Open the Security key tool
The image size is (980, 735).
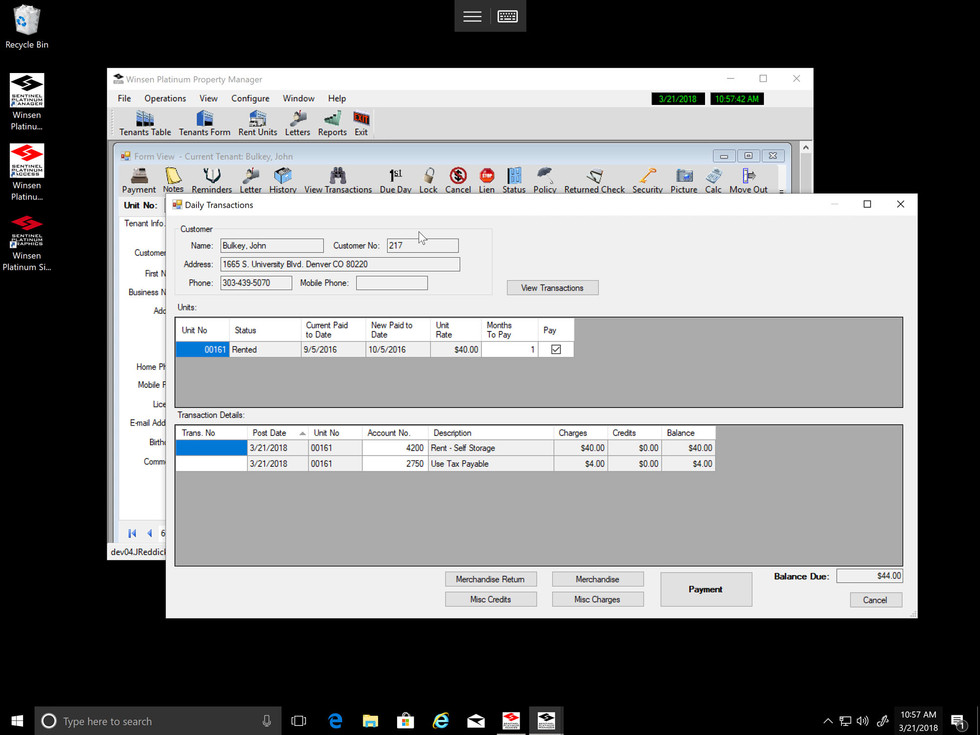(x=647, y=181)
